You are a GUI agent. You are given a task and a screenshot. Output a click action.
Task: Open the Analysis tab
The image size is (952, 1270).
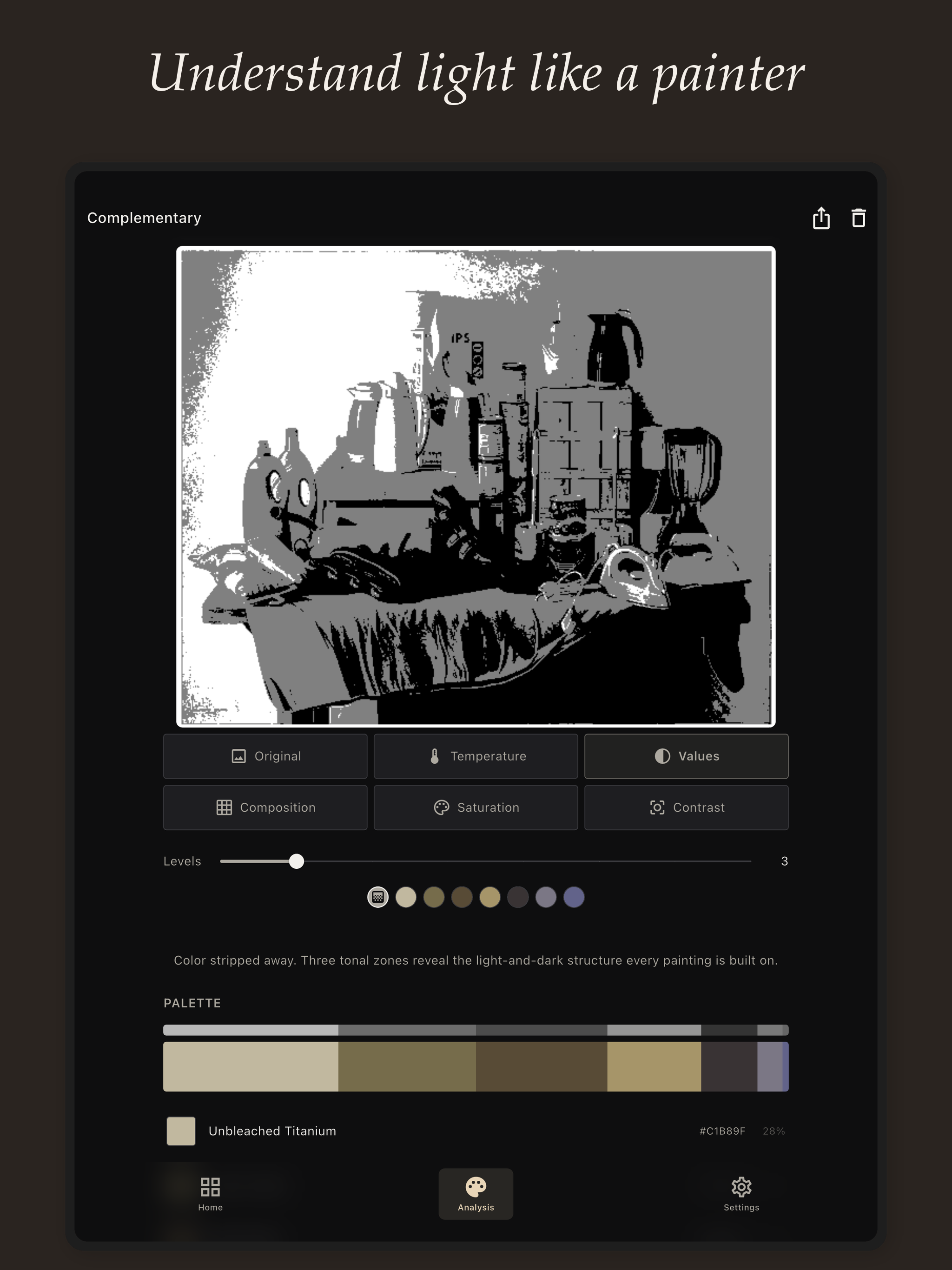tap(476, 1194)
